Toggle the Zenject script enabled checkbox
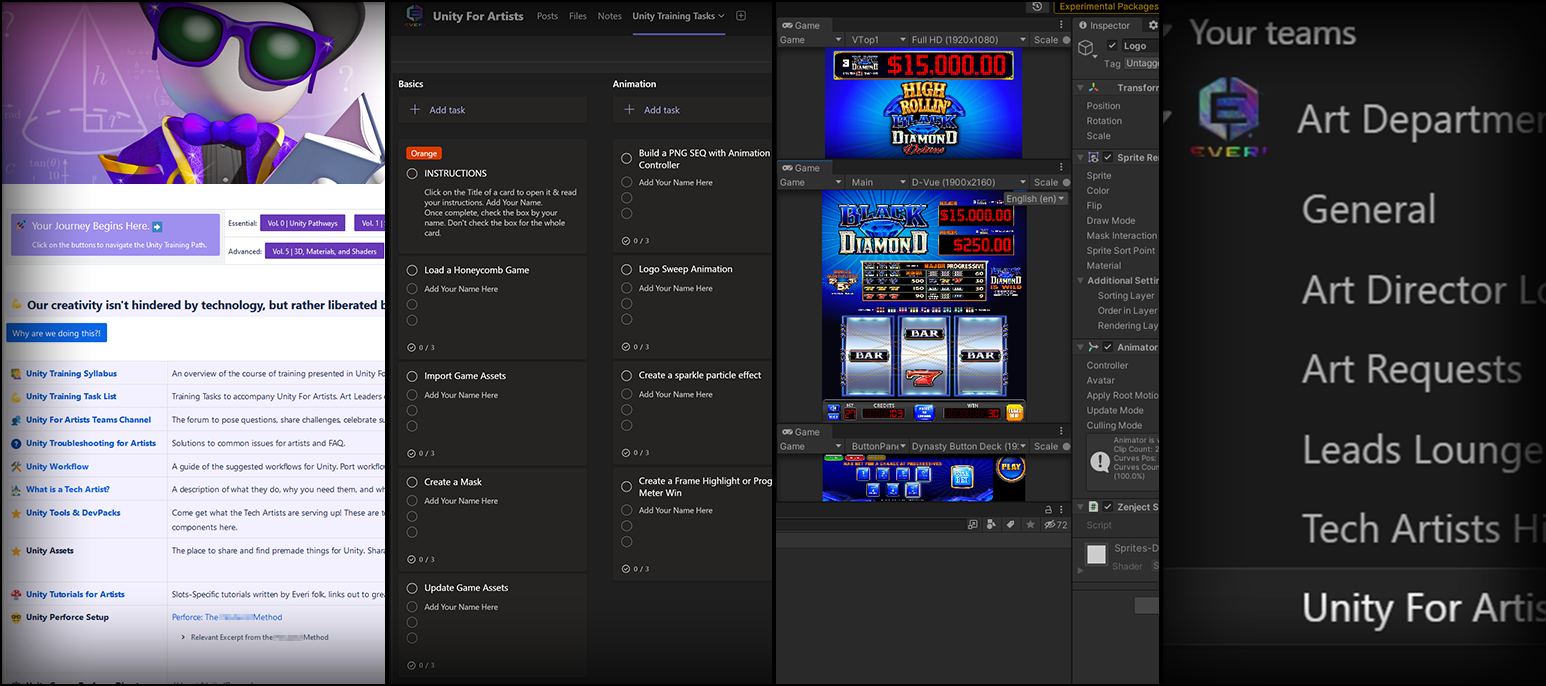Image resolution: width=1546 pixels, height=686 pixels. (x=1108, y=507)
